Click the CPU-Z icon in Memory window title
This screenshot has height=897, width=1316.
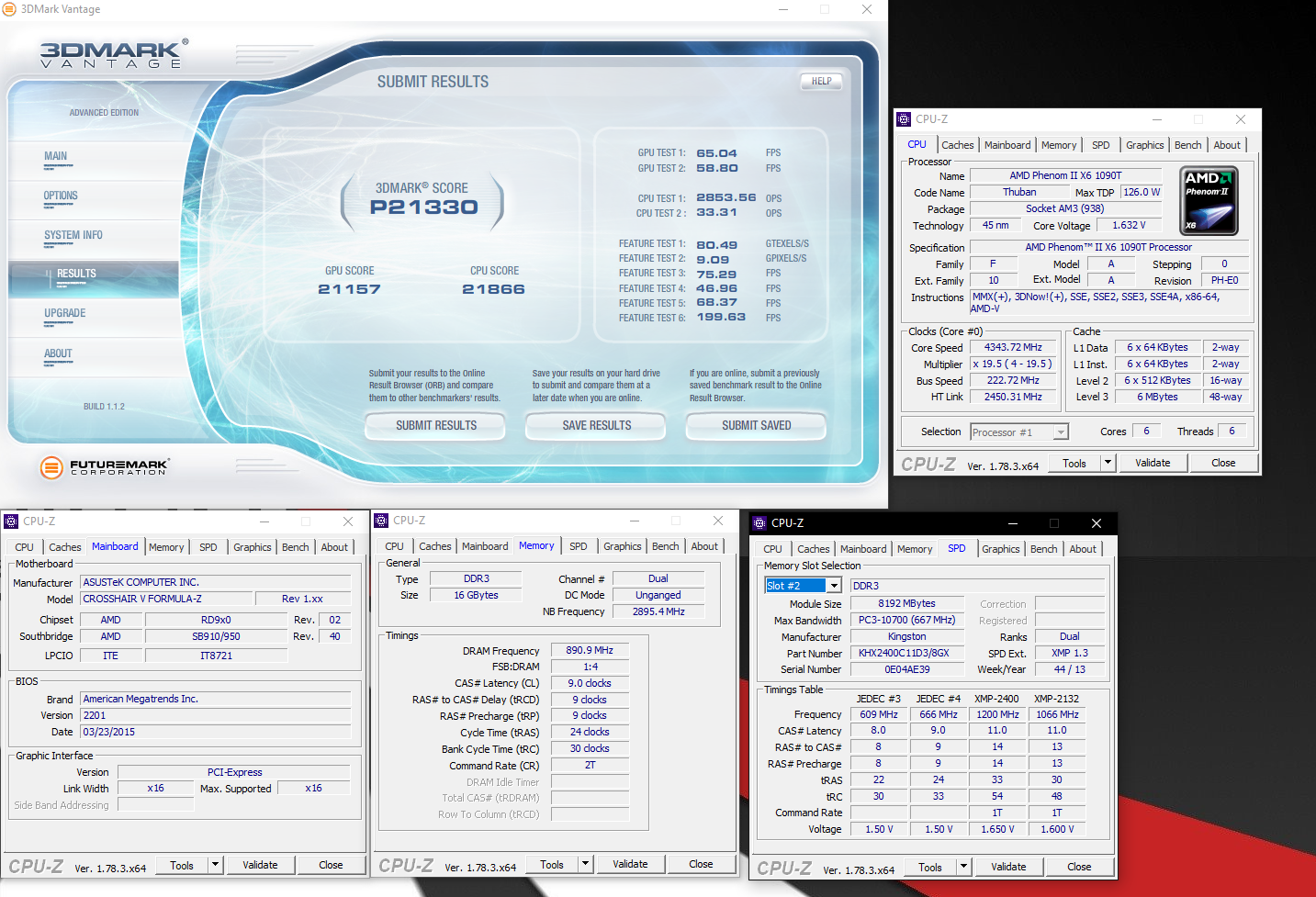[x=381, y=521]
